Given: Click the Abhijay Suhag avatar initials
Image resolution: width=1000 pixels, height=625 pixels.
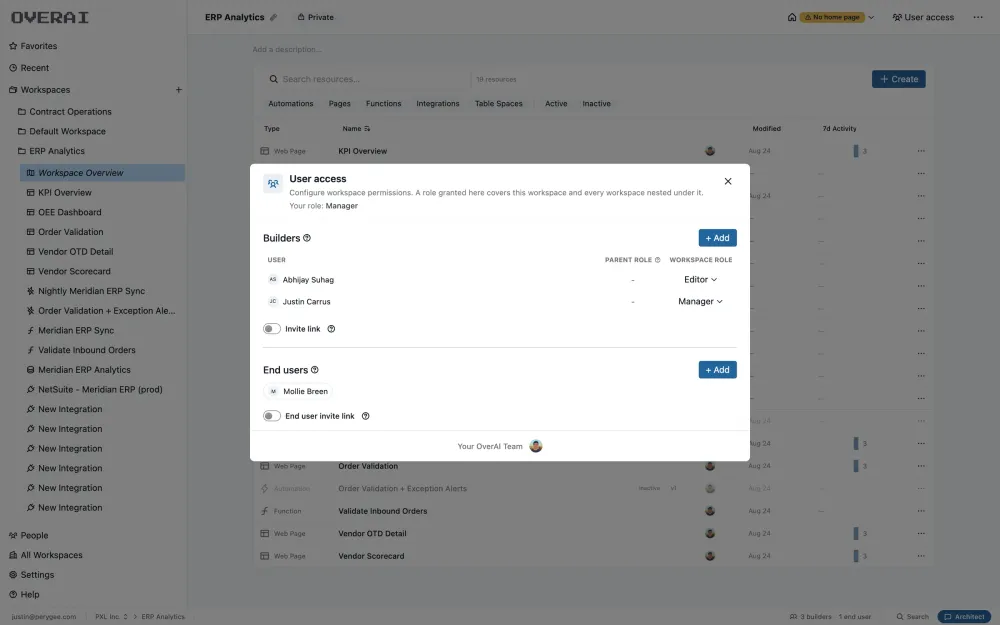Looking at the screenshot, I should click(x=273, y=279).
